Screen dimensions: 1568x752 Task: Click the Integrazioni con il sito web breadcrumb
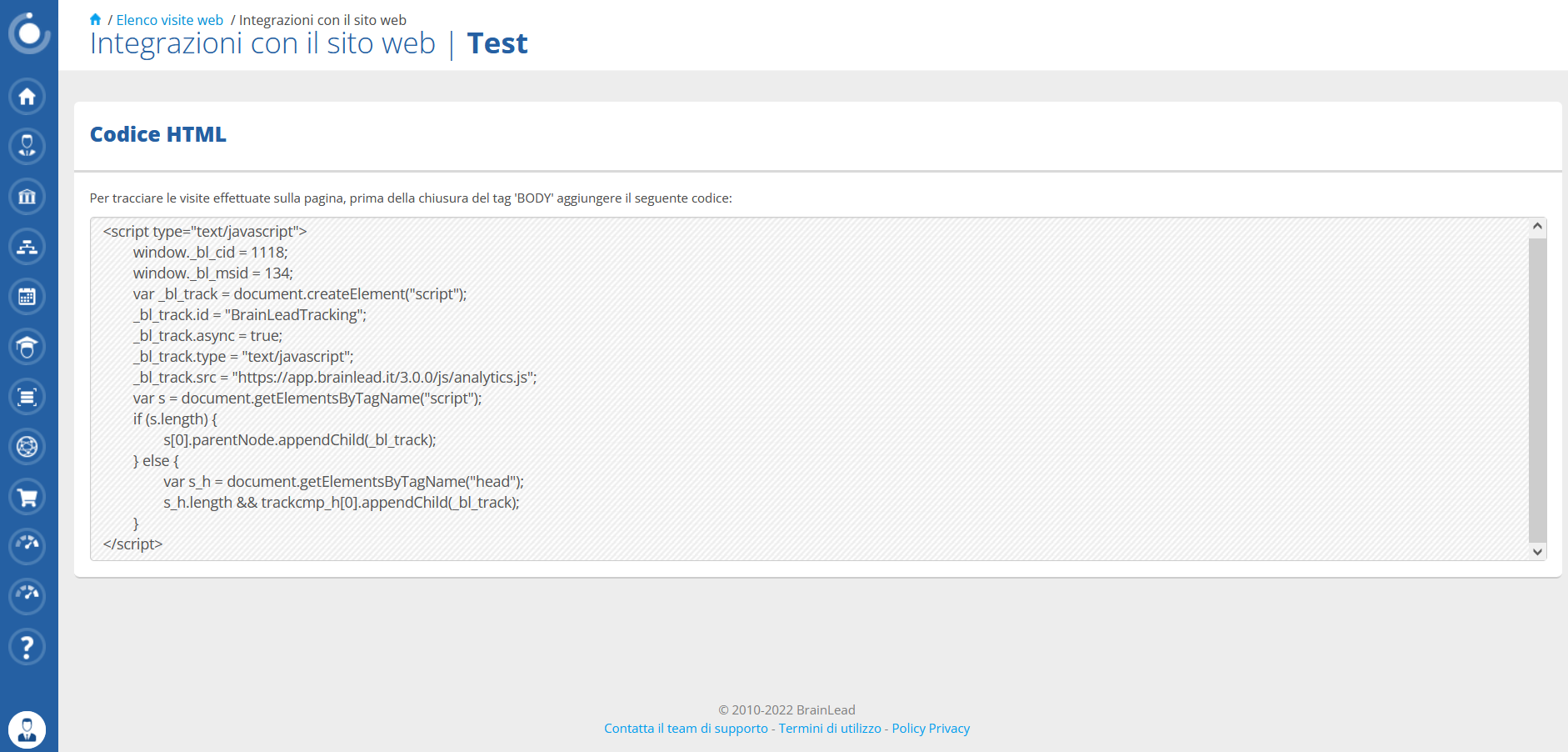tap(323, 20)
